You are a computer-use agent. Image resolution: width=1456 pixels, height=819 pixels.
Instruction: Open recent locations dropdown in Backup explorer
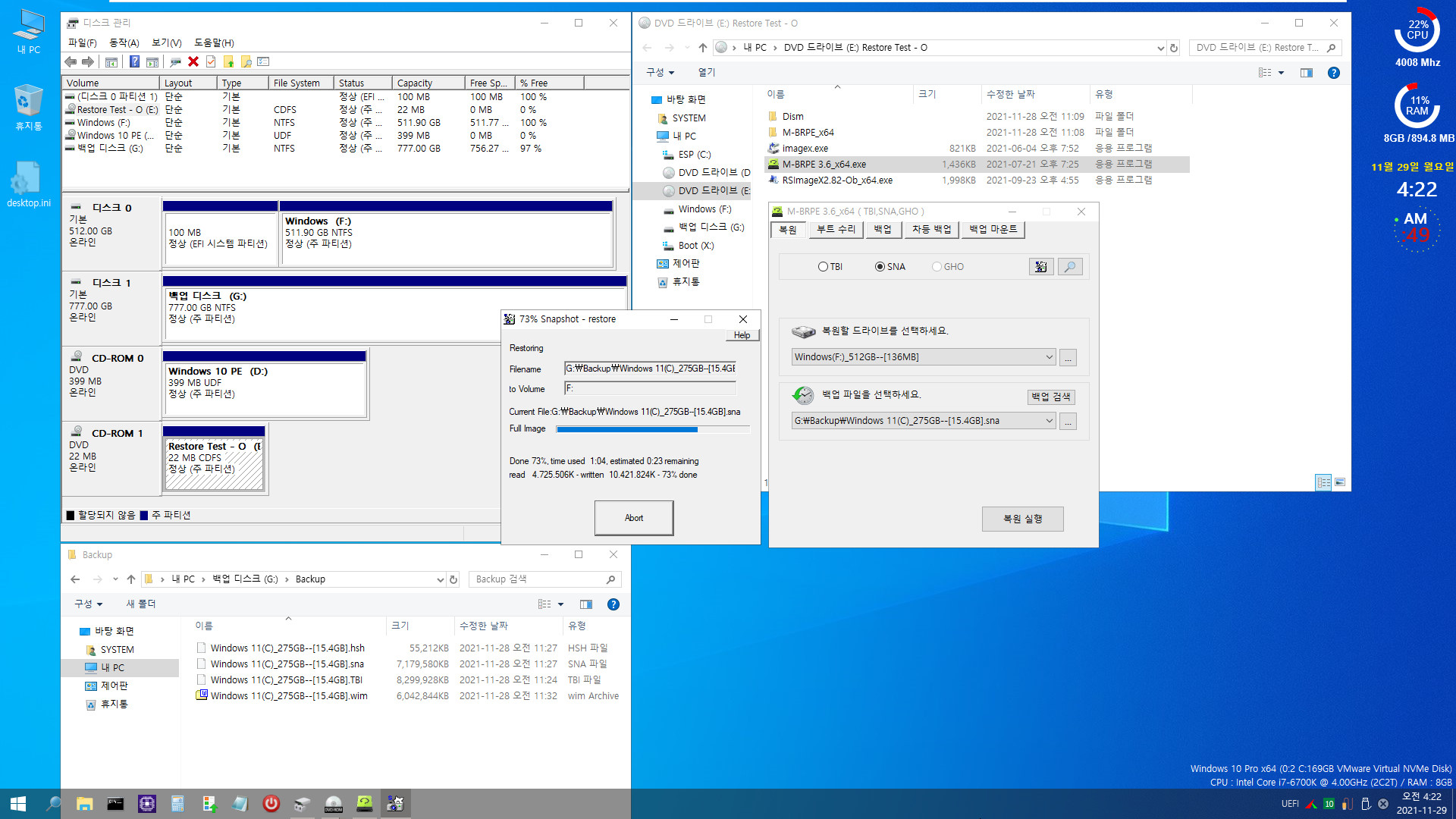[115, 579]
